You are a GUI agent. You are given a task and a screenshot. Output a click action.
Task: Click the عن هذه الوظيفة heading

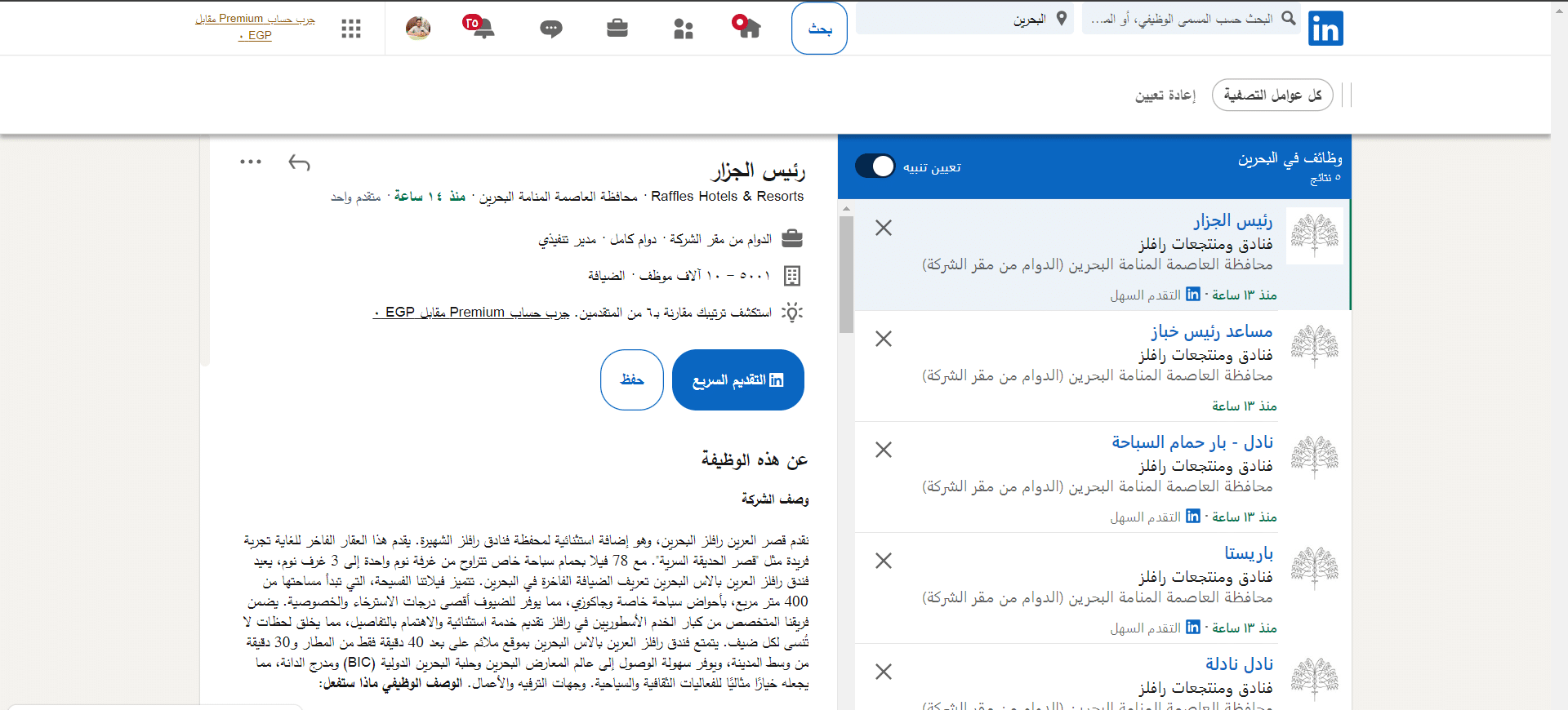click(755, 460)
